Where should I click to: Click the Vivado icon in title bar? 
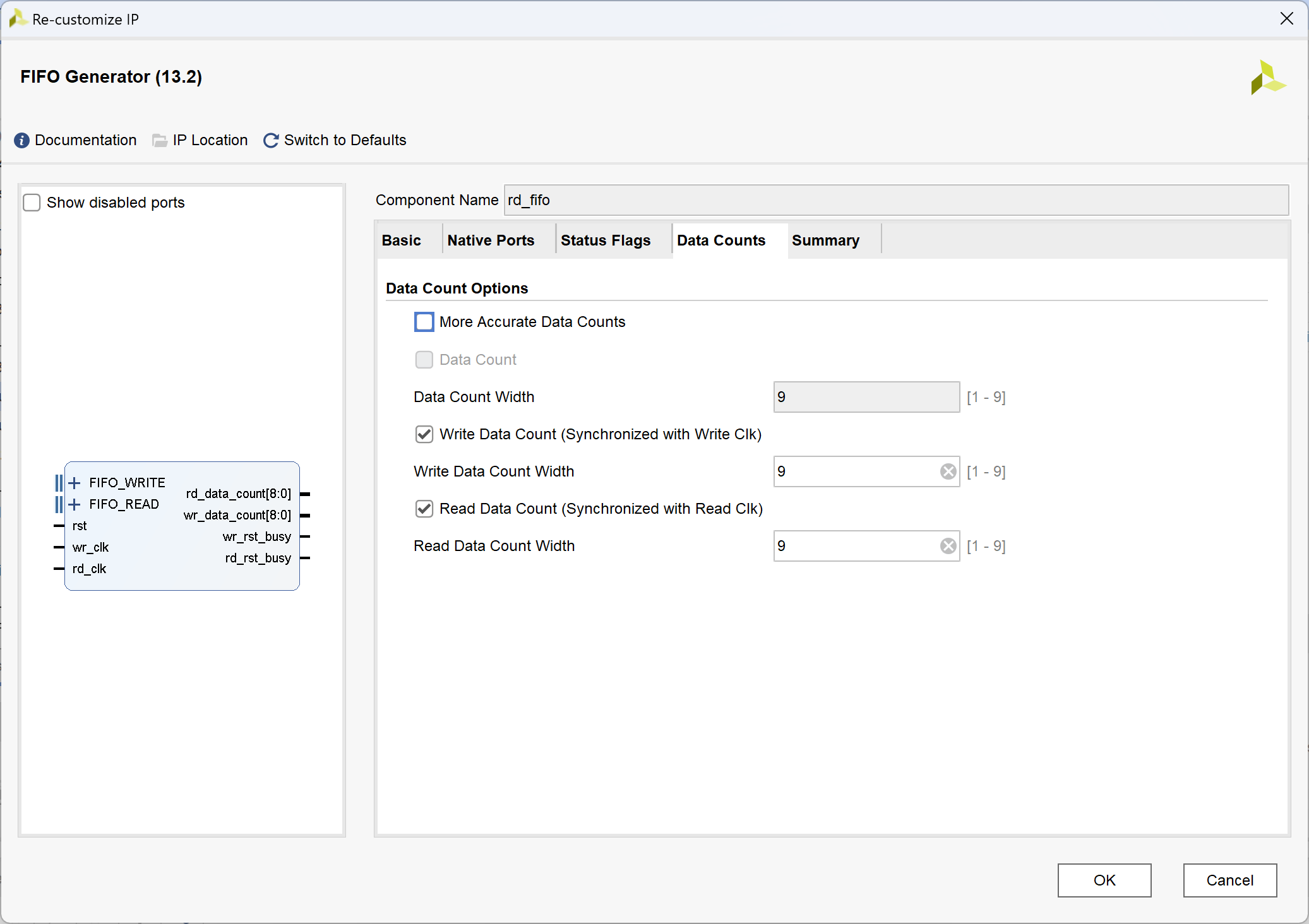(x=17, y=19)
